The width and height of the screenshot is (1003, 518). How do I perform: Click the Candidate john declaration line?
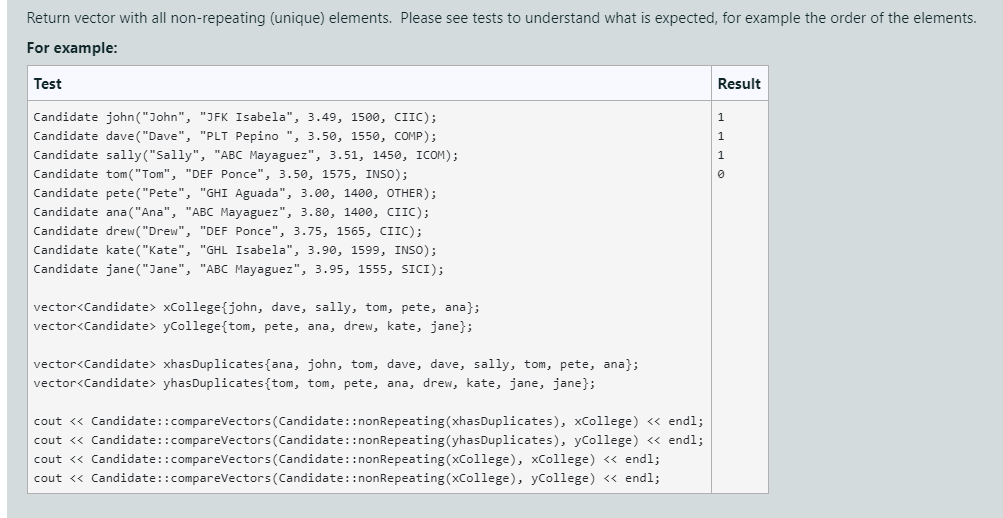click(235, 117)
